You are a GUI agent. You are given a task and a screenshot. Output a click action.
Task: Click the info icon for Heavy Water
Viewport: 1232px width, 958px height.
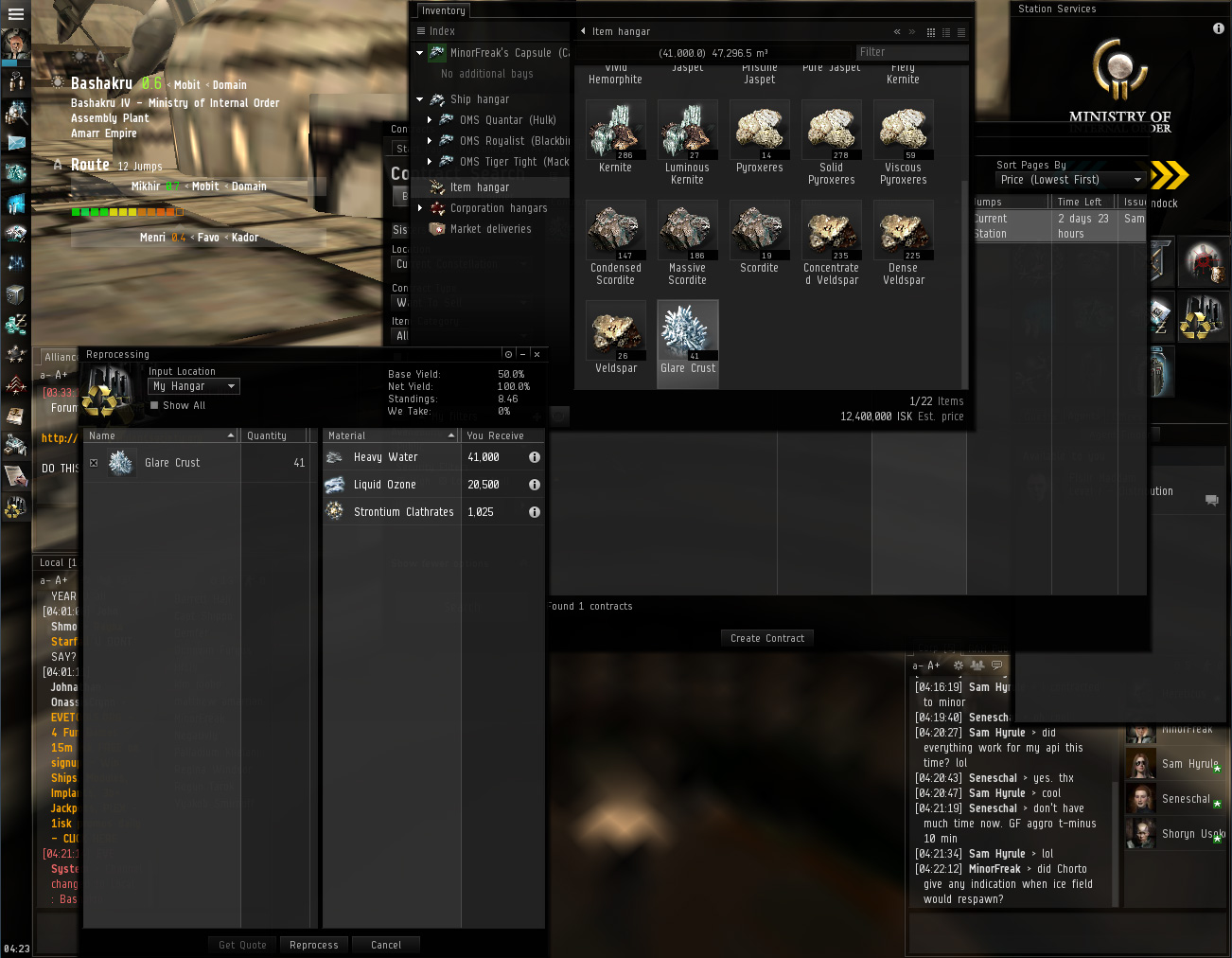[x=535, y=457]
